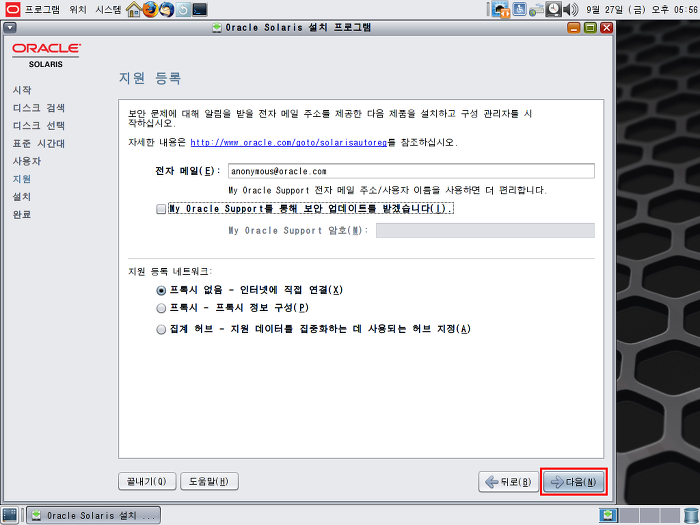The image size is (700, 525).
Task: Open the 위치 menu
Action: point(78,9)
